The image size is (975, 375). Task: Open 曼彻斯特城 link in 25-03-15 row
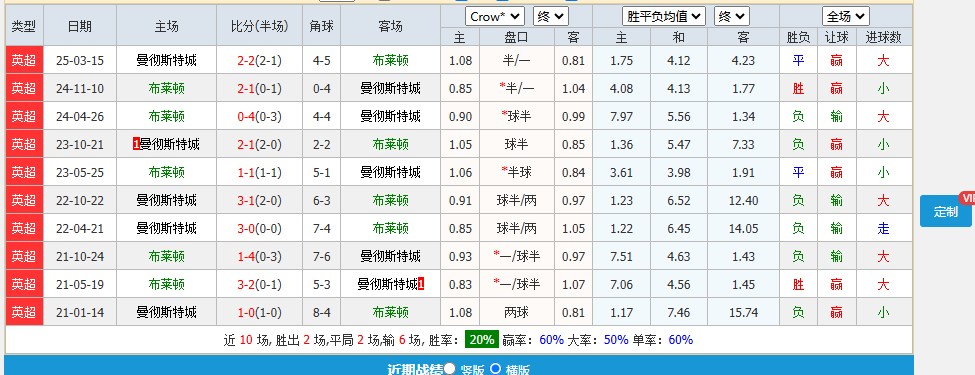[167, 60]
